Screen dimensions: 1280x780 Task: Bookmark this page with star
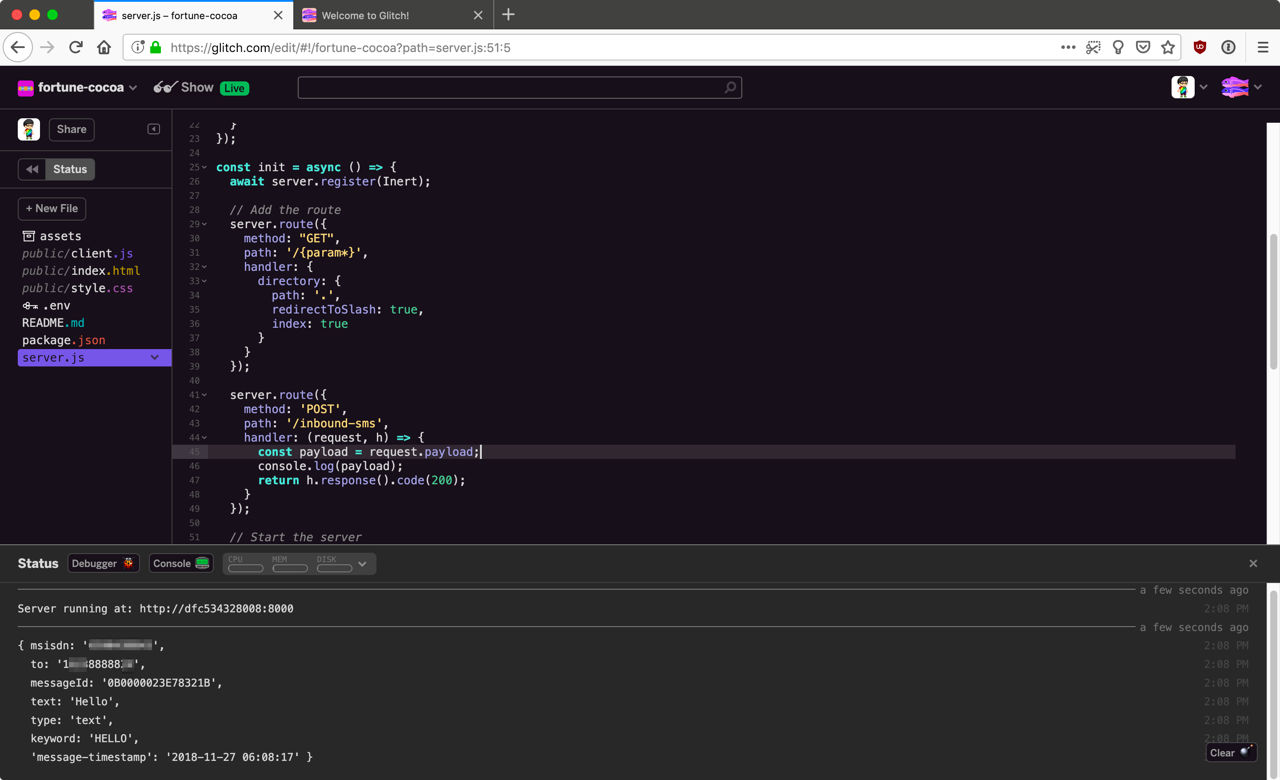click(x=1168, y=47)
